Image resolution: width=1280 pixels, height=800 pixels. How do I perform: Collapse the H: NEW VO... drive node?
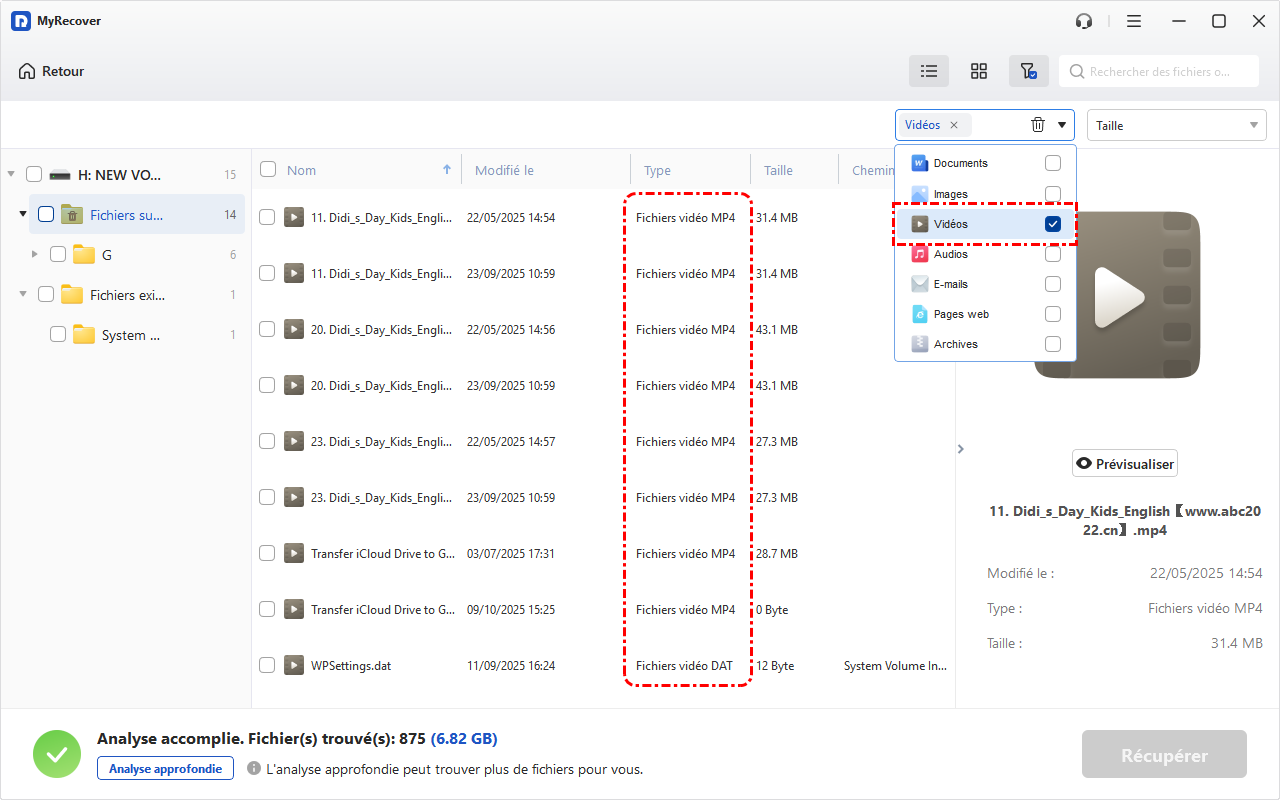click(11, 174)
